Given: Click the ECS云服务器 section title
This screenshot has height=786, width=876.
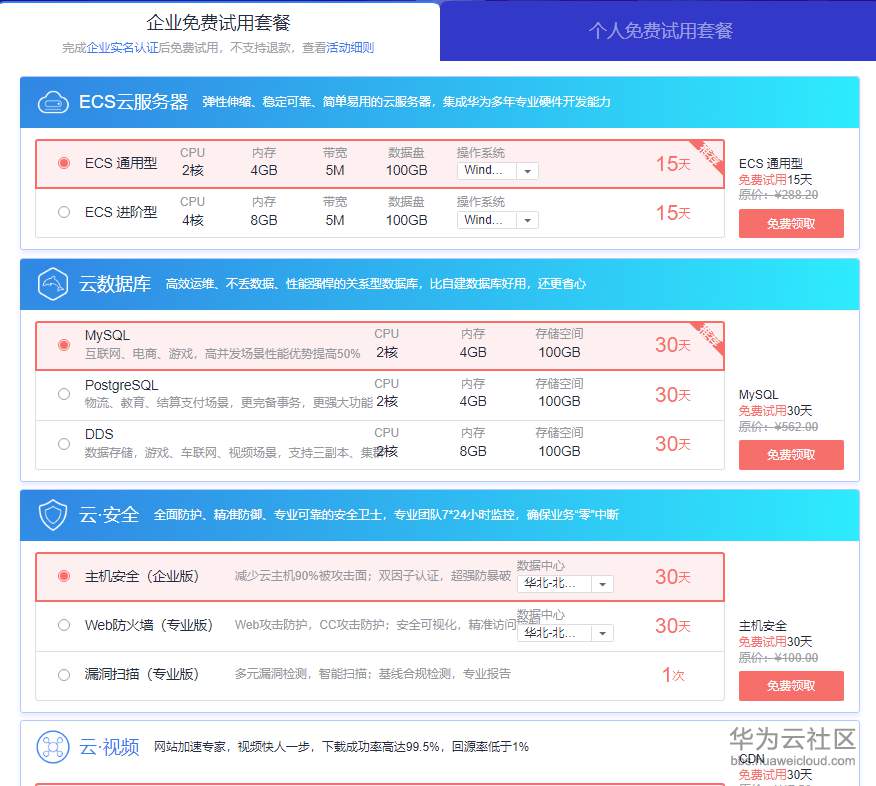Looking at the screenshot, I should pos(134,102).
